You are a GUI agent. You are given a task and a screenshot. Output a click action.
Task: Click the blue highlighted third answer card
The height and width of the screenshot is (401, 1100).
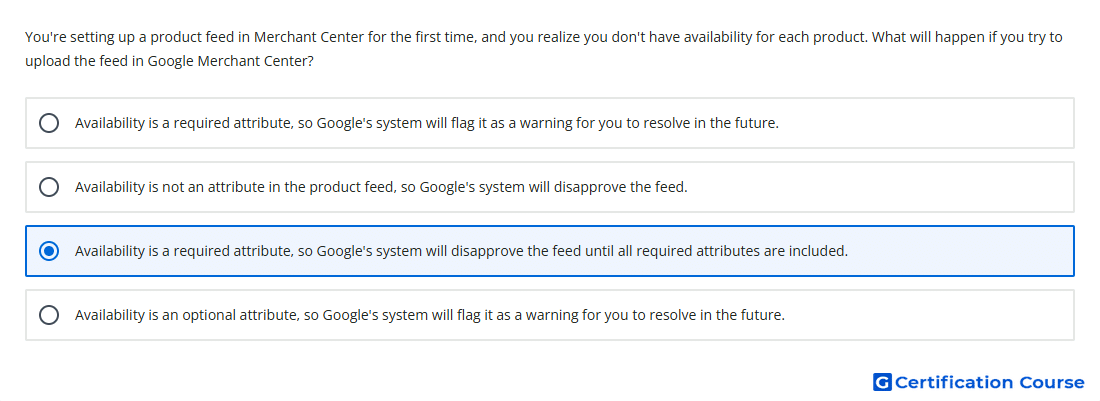[550, 251]
